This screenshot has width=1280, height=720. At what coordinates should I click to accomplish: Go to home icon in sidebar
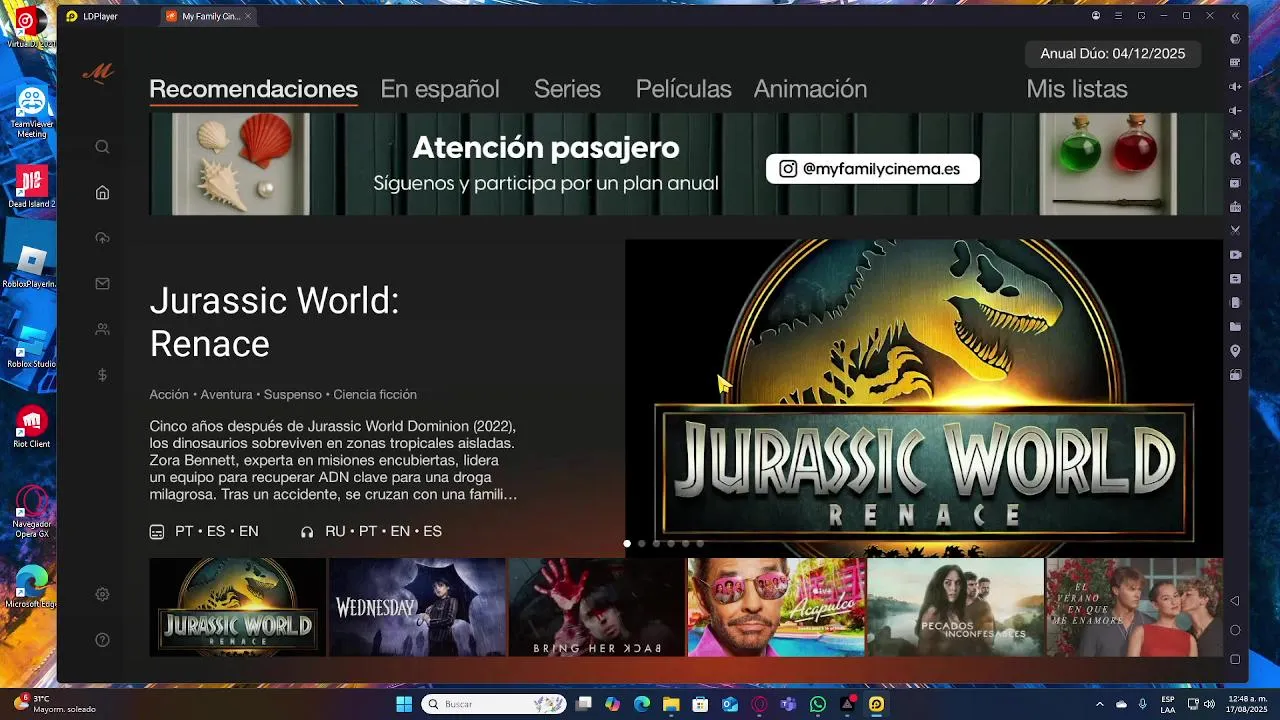coord(102,193)
